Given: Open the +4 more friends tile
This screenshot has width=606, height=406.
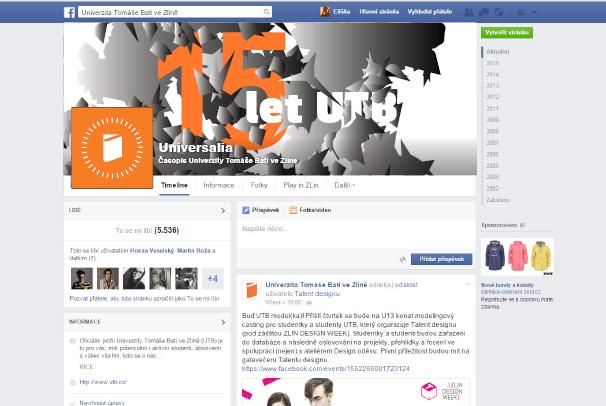Looking at the screenshot, I should pyautogui.click(x=213, y=278).
